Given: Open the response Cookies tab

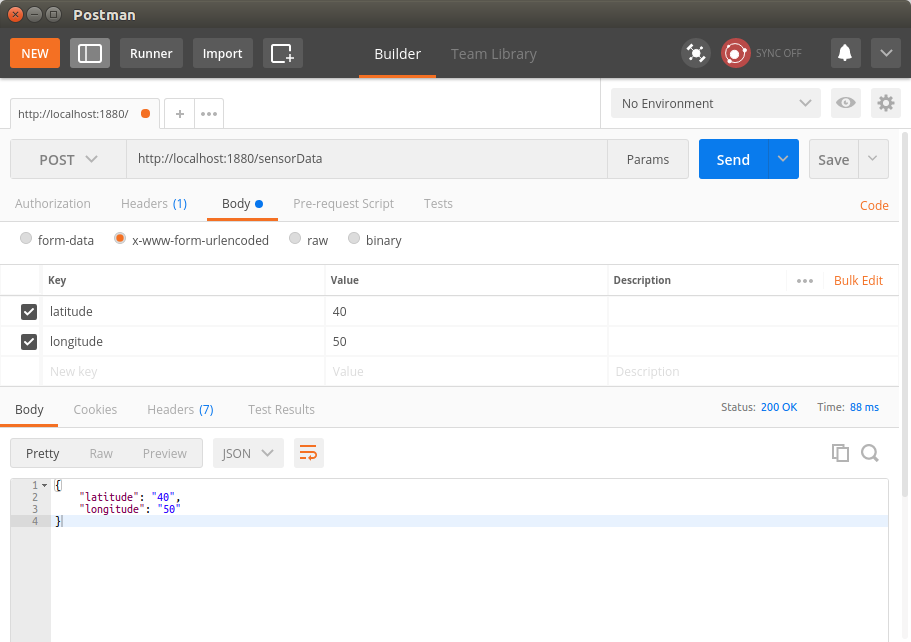Looking at the screenshot, I should pos(95,410).
